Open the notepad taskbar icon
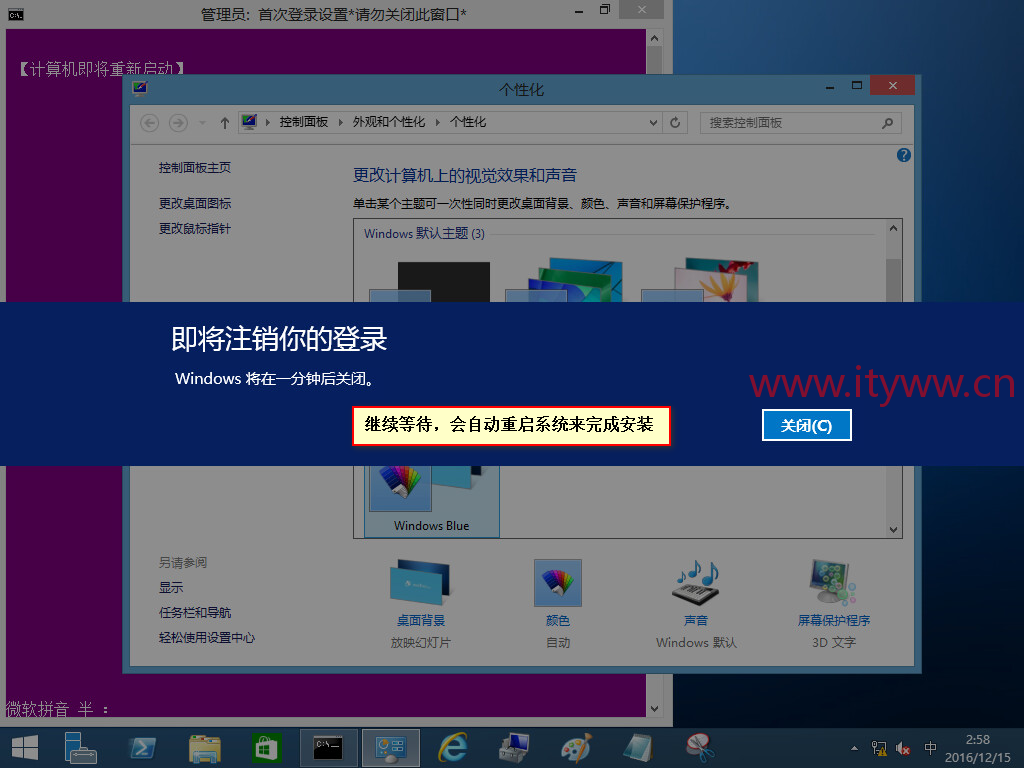 [638, 748]
